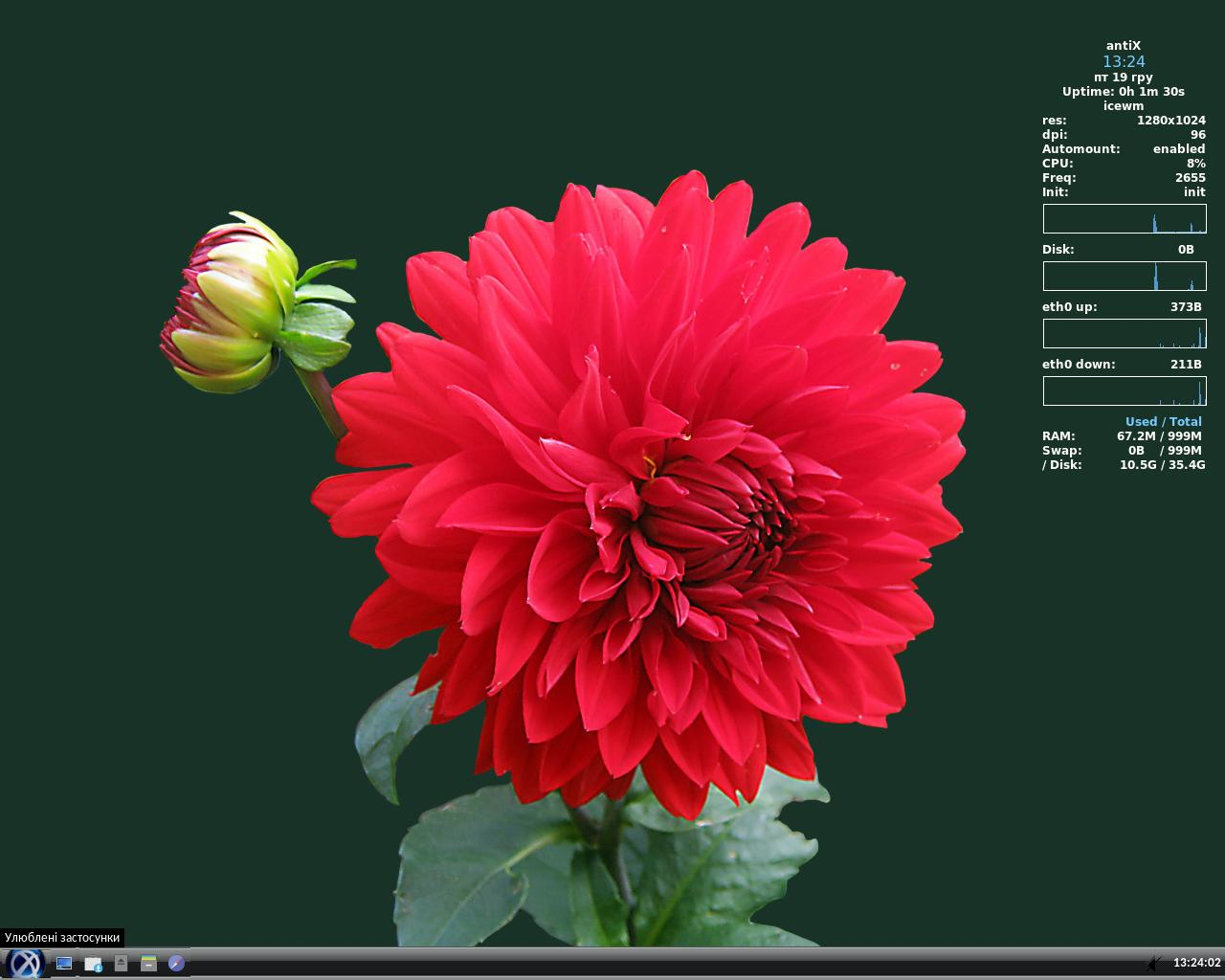The image size is (1225, 980).
Task: Click the muted speaker volume tray icon
Action: pyautogui.click(x=1155, y=963)
